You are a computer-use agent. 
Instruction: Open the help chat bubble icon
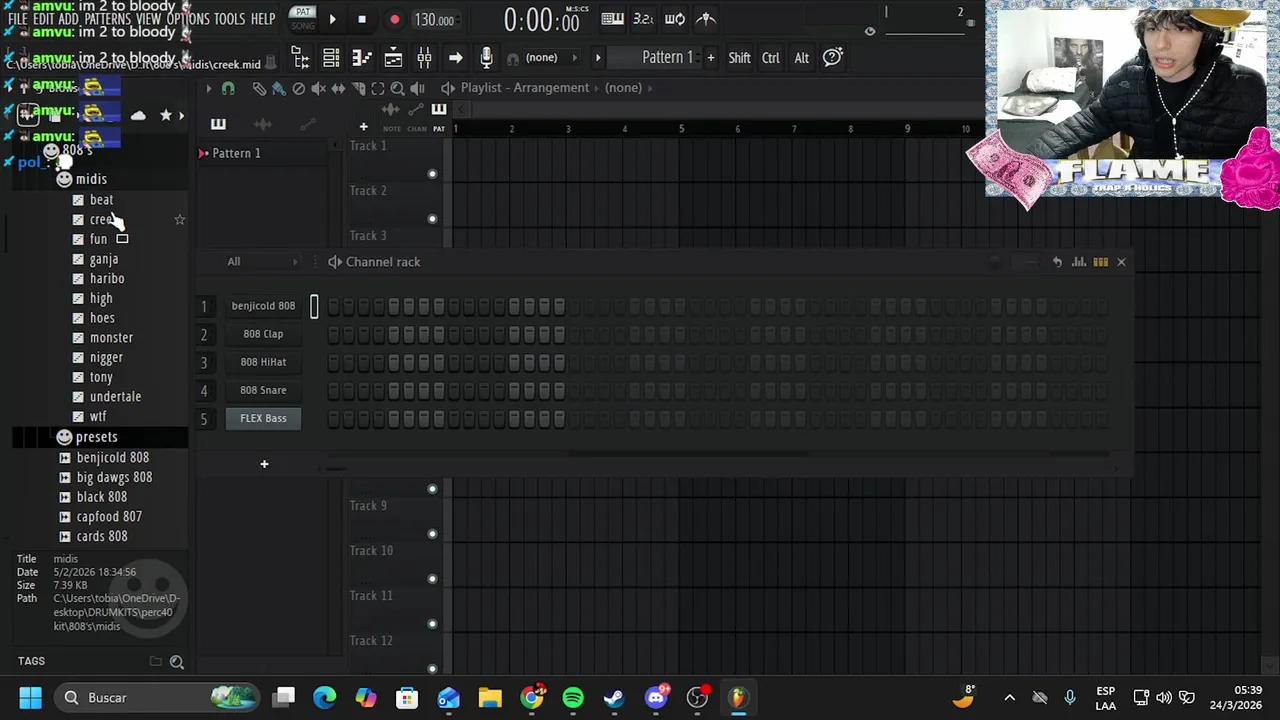tap(832, 58)
